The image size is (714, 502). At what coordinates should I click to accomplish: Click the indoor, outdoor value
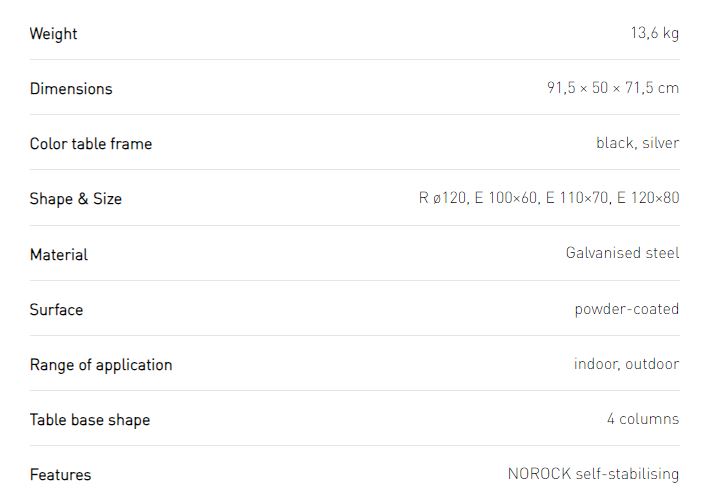tap(627, 364)
